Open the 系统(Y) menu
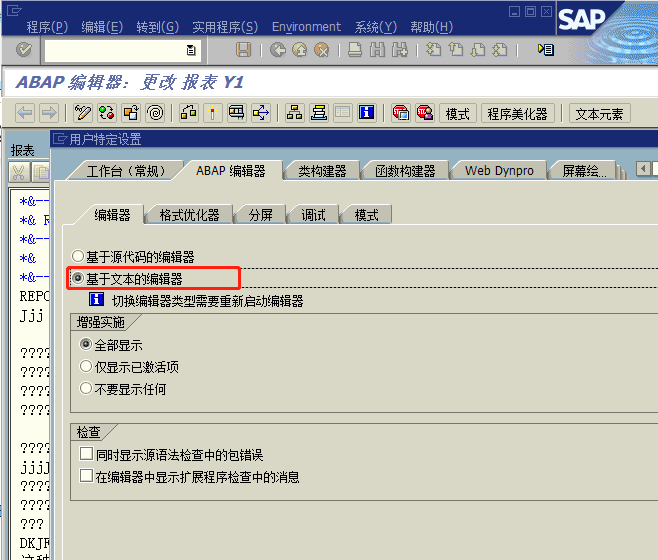658x560 pixels. [x=376, y=27]
